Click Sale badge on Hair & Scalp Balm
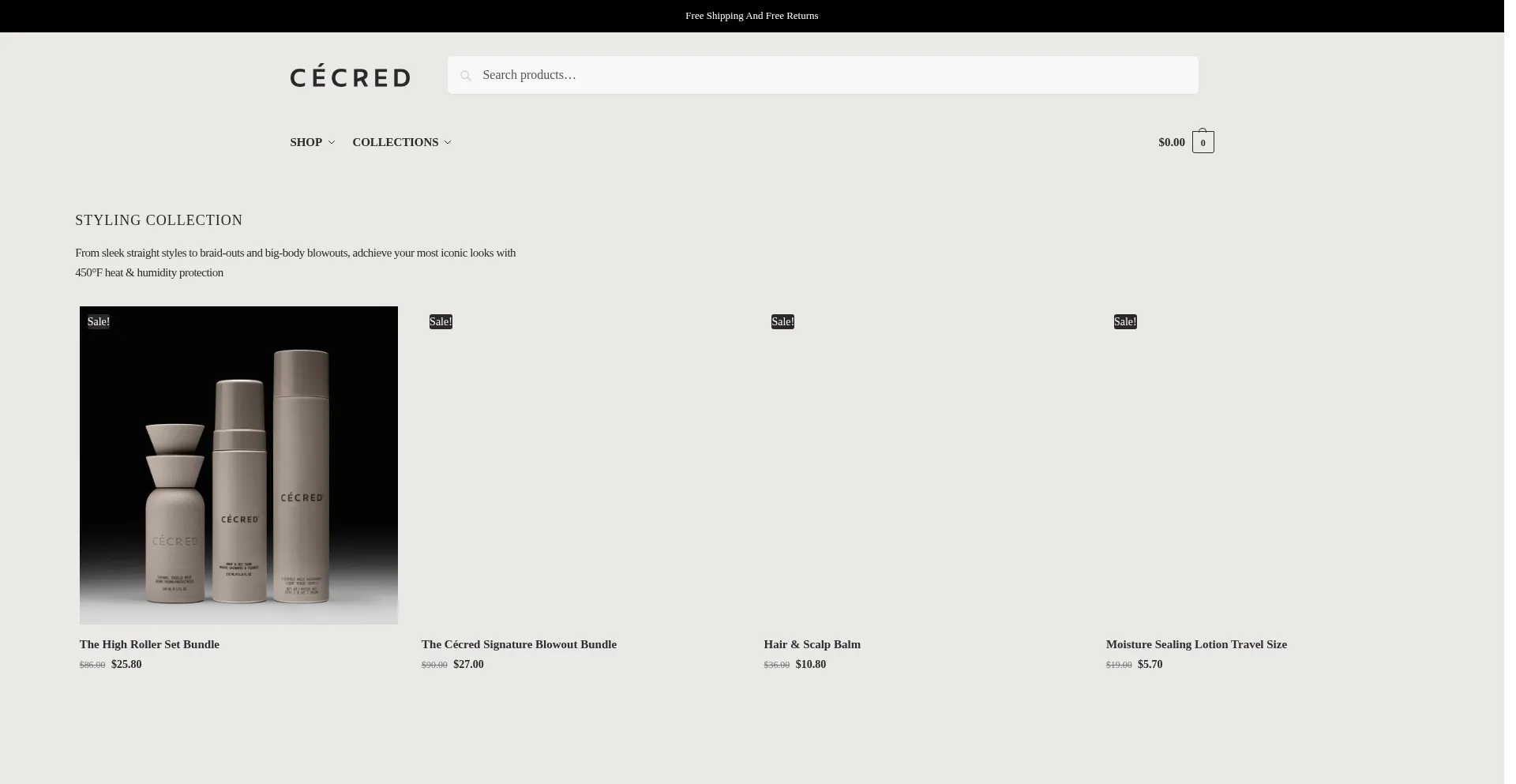 (x=782, y=321)
